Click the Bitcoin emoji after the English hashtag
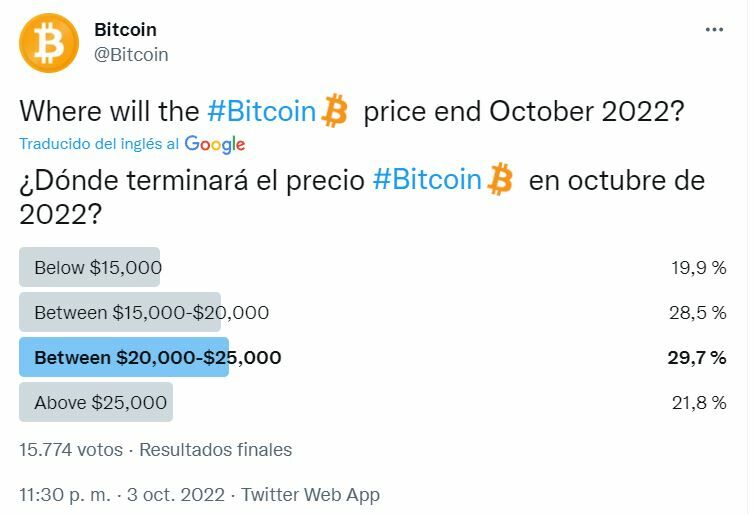 [x=336, y=111]
